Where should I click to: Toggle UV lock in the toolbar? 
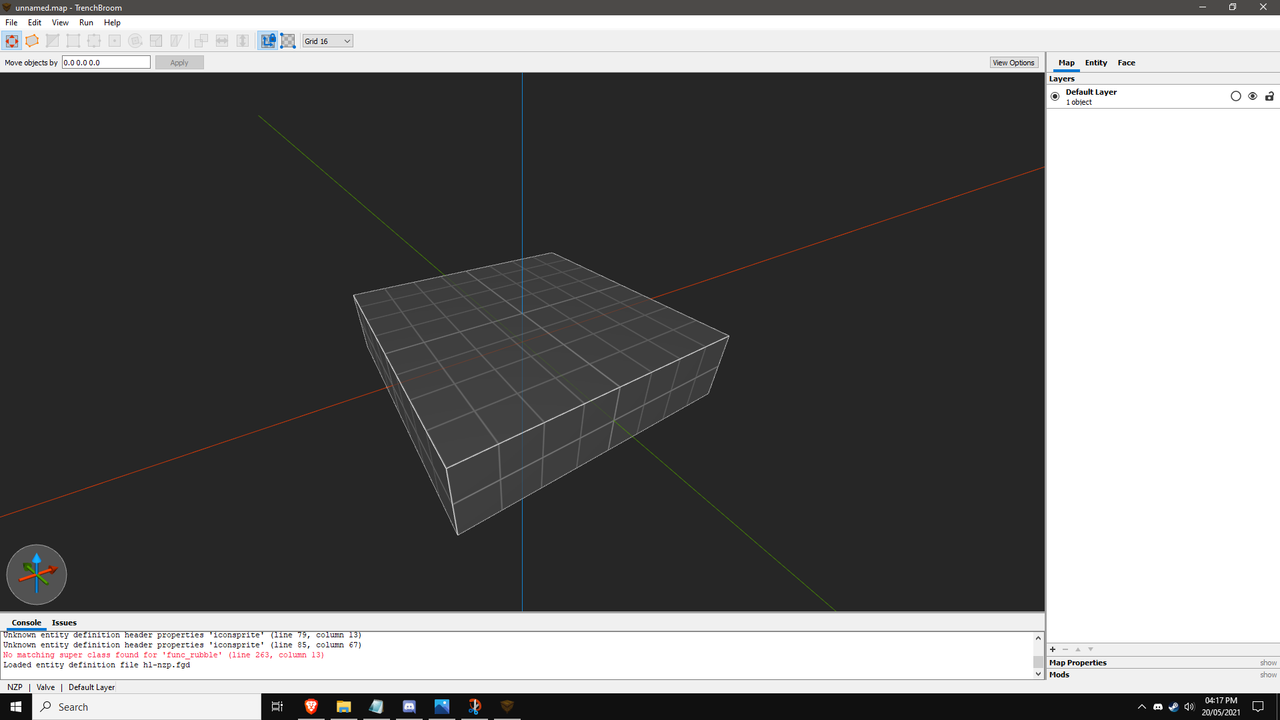[288, 40]
